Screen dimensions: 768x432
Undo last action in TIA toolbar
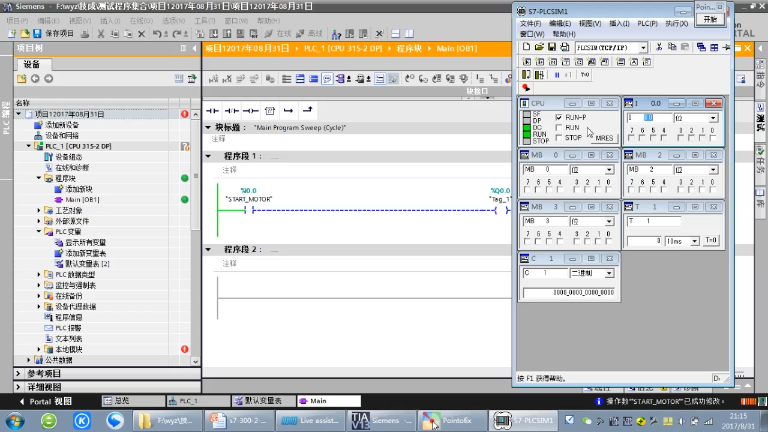[157, 34]
